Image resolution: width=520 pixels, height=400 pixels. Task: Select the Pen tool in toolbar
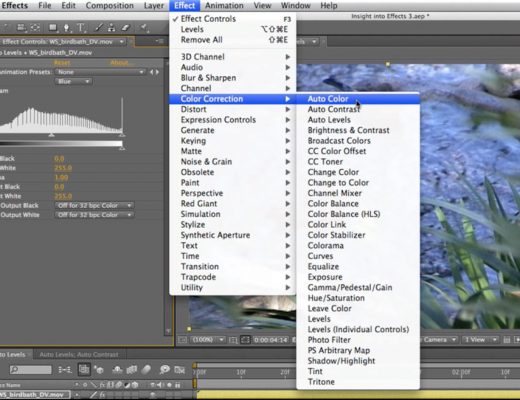[x=66, y=28]
